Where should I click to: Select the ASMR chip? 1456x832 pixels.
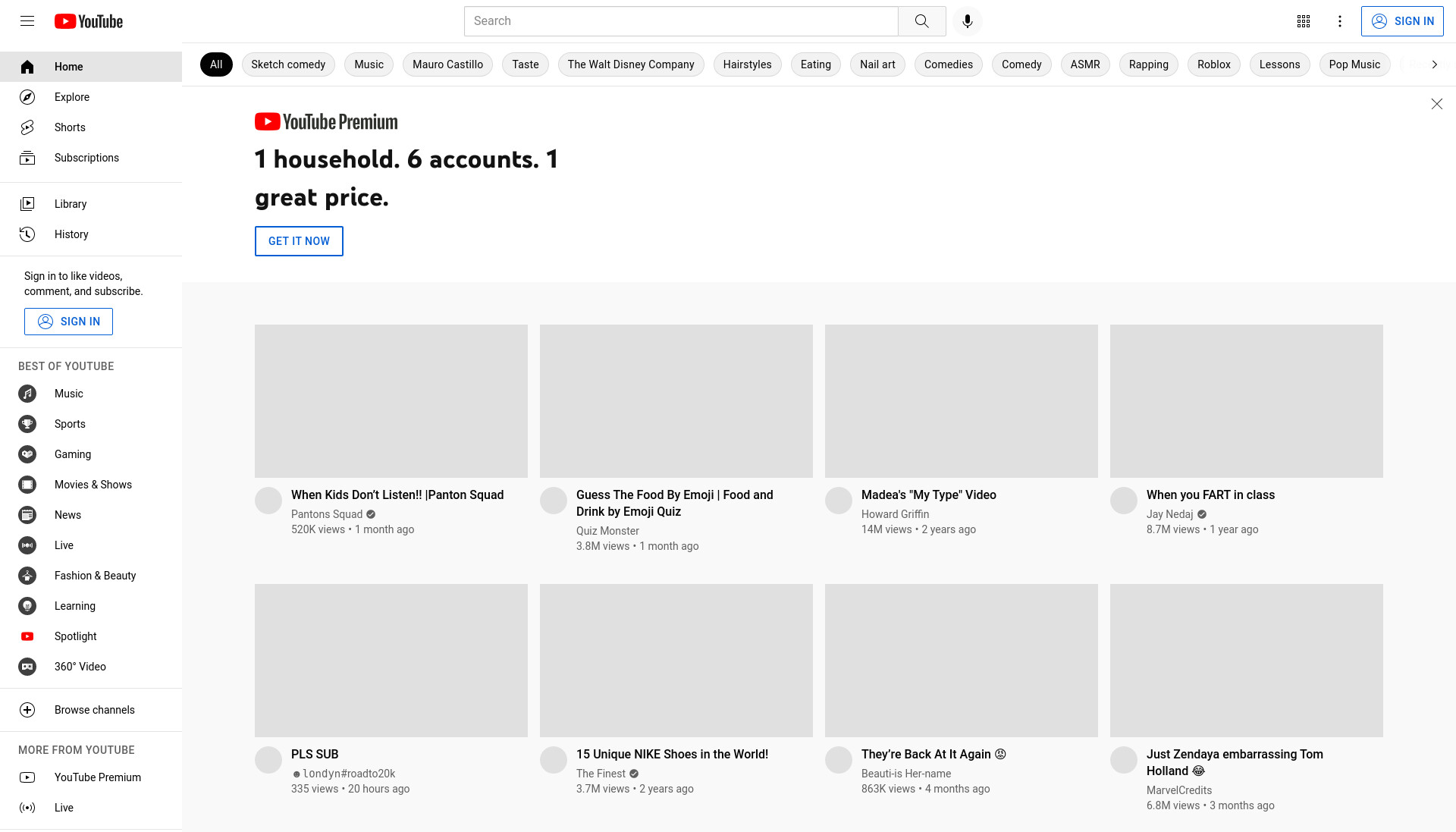pos(1085,64)
